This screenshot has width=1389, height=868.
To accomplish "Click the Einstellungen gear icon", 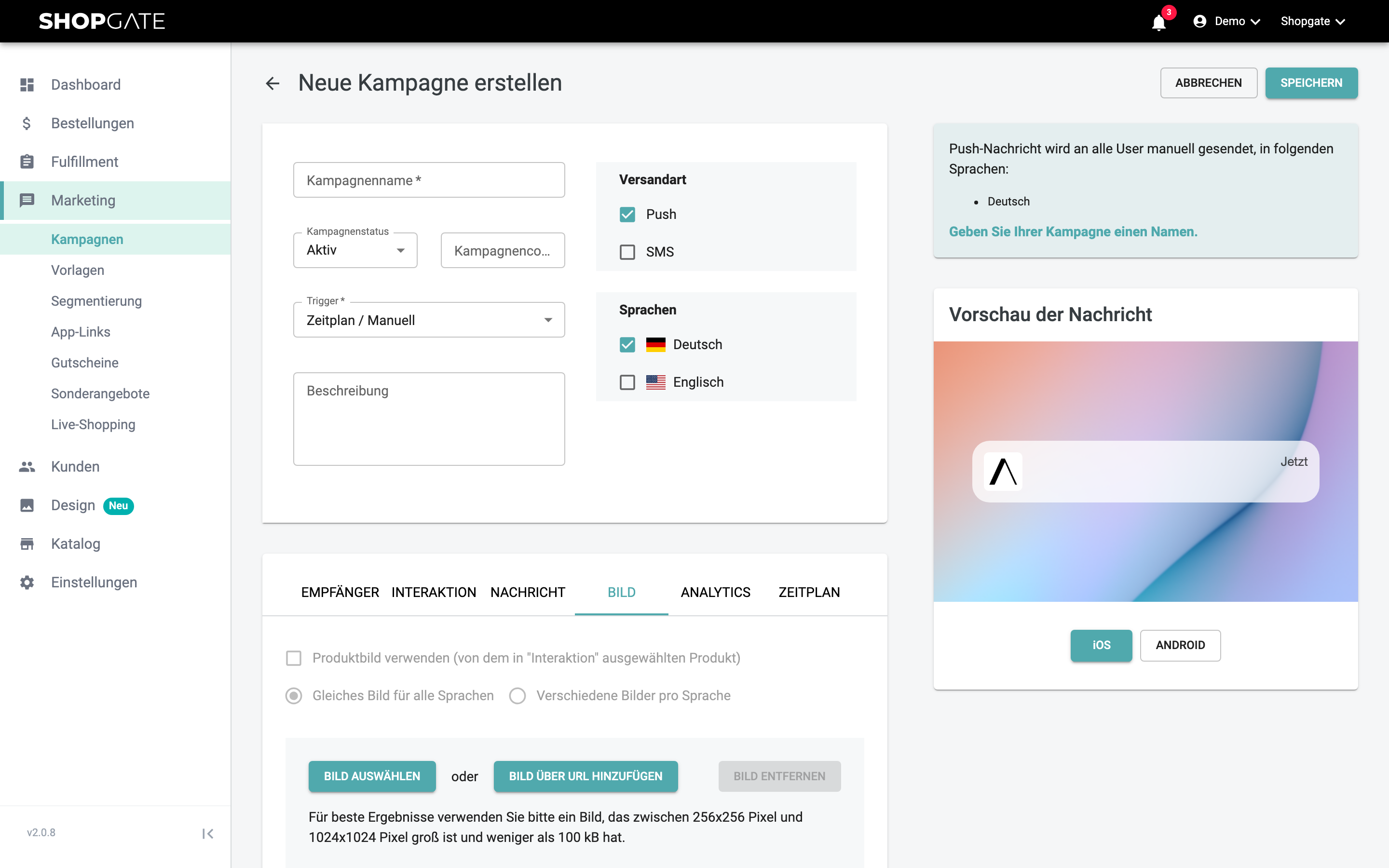I will (x=27, y=582).
